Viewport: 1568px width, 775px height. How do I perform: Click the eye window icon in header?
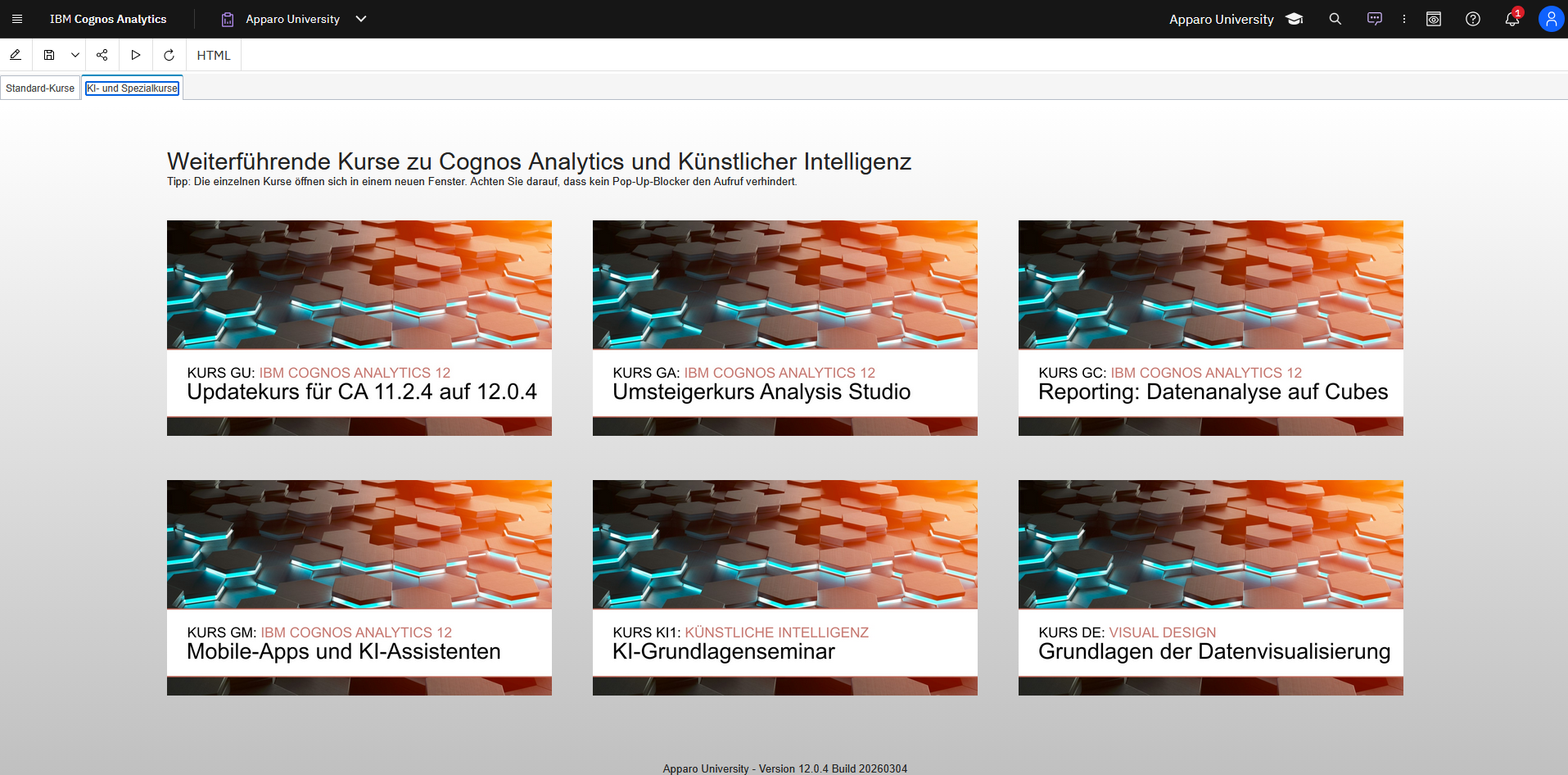point(1433,19)
